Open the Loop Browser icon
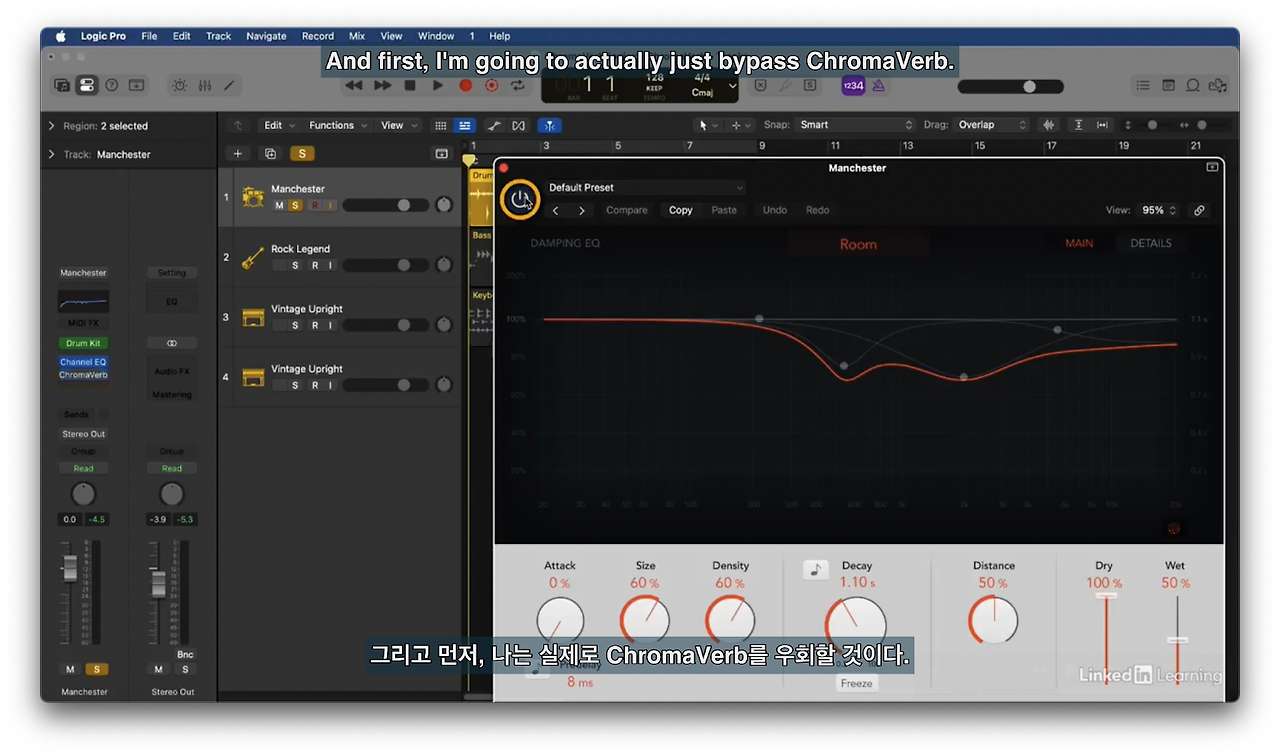The width and height of the screenshot is (1280, 756). (1192, 86)
